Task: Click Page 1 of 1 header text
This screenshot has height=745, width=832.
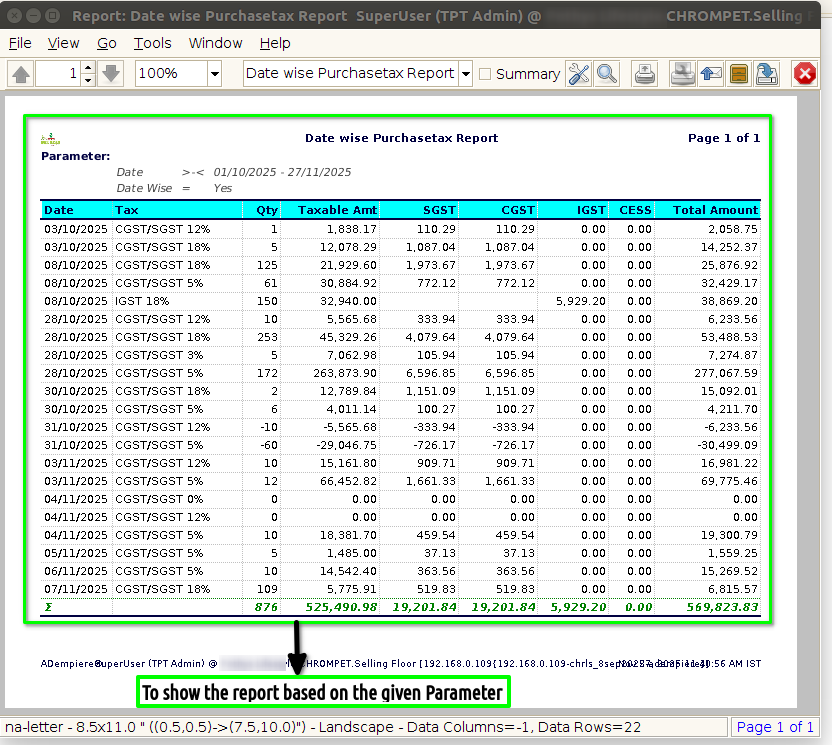Action: (x=724, y=138)
